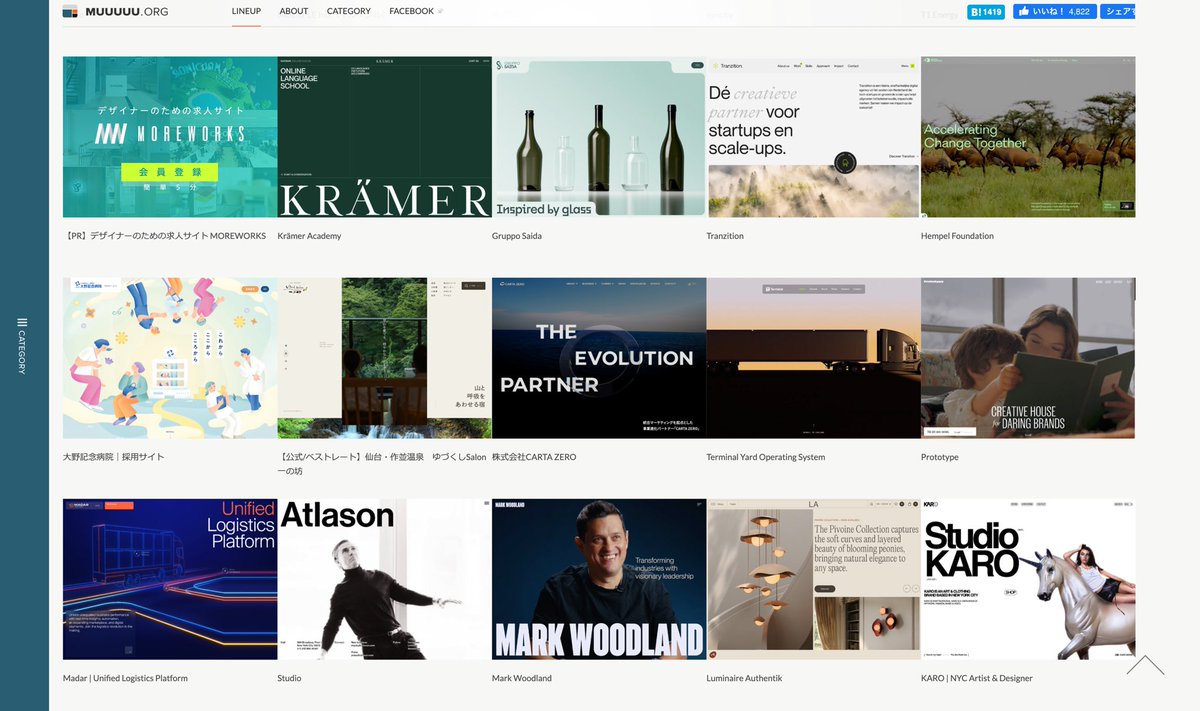Click the ゆづくしSalon一の坊 caption link
The width and height of the screenshot is (1200, 711).
tap(382, 463)
